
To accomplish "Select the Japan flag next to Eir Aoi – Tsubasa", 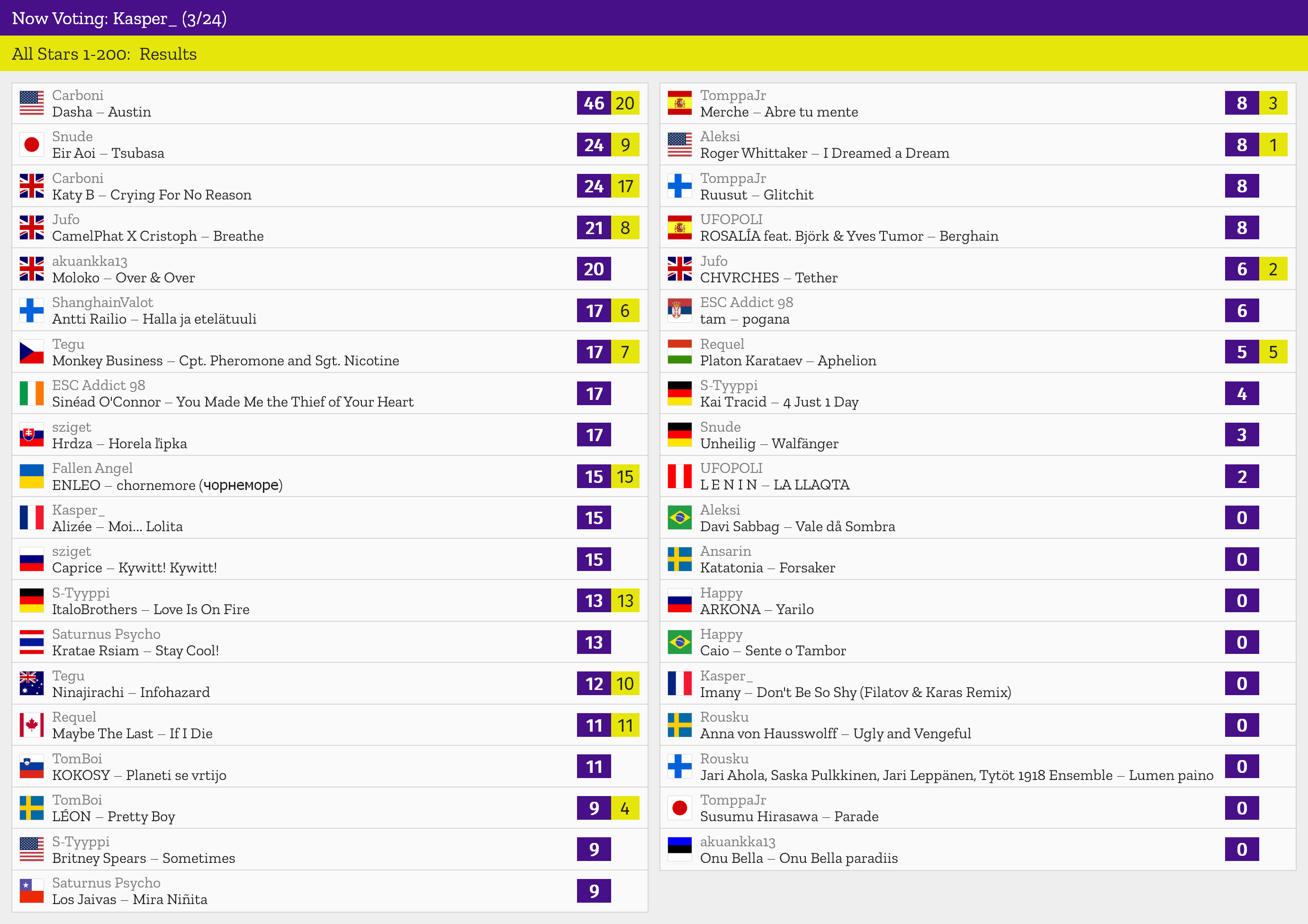I will (x=31, y=145).
